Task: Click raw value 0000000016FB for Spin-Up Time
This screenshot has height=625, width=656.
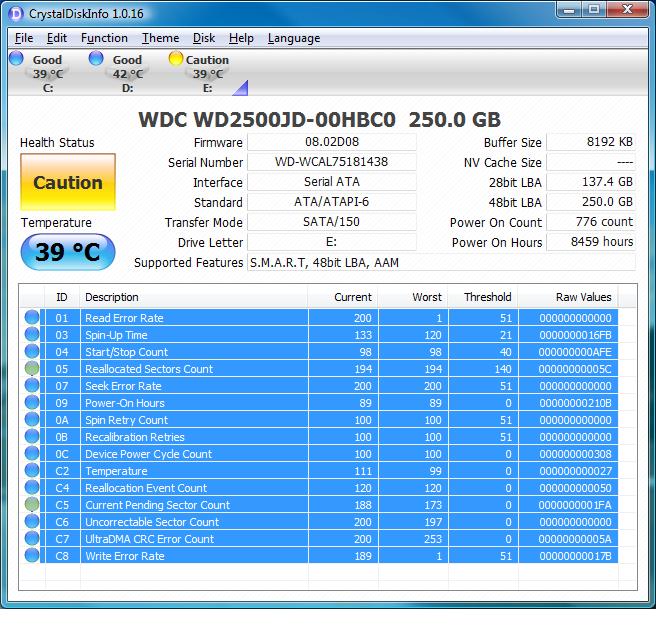Action: (x=575, y=335)
